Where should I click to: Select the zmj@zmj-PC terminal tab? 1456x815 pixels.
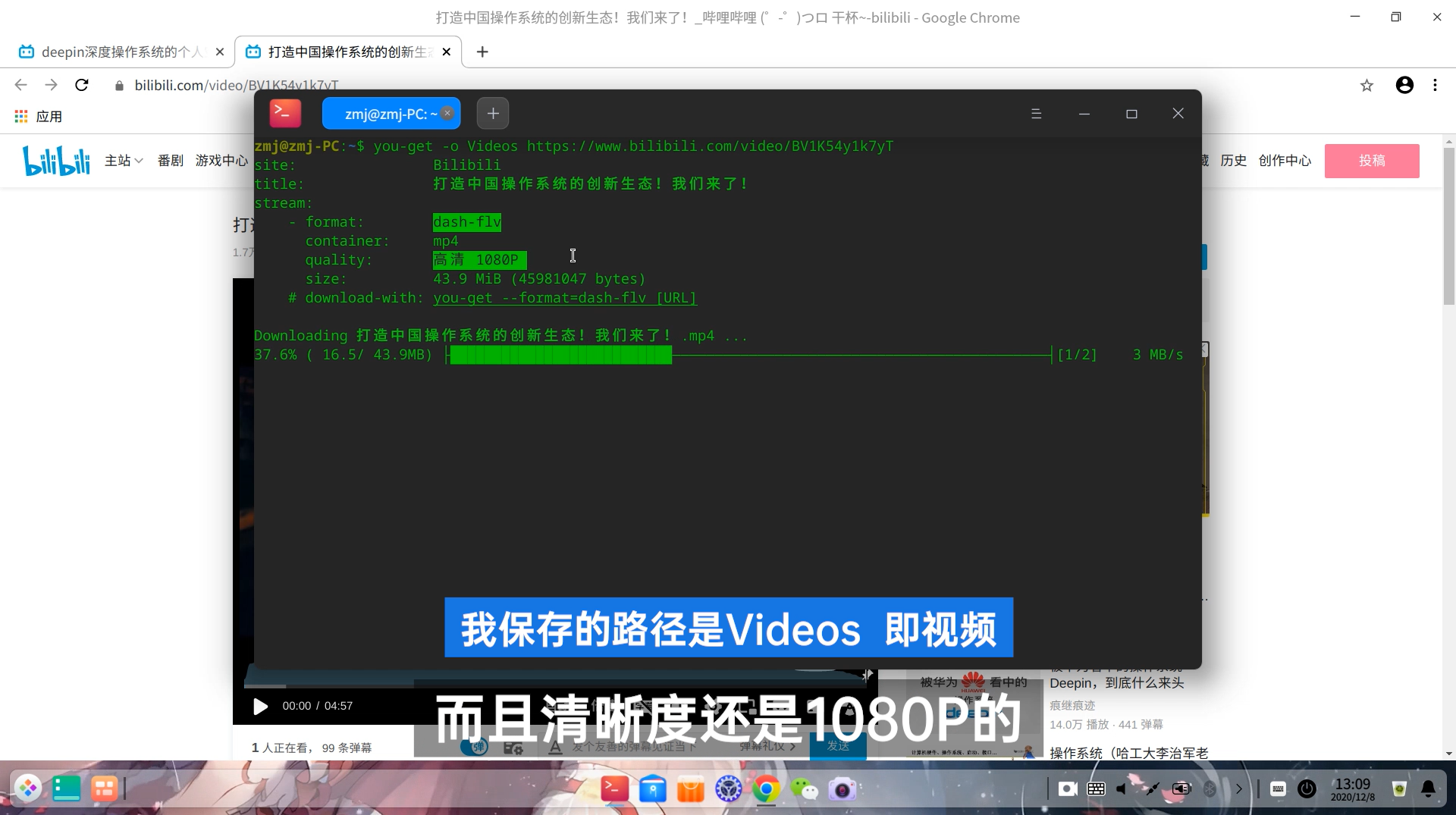click(390, 114)
